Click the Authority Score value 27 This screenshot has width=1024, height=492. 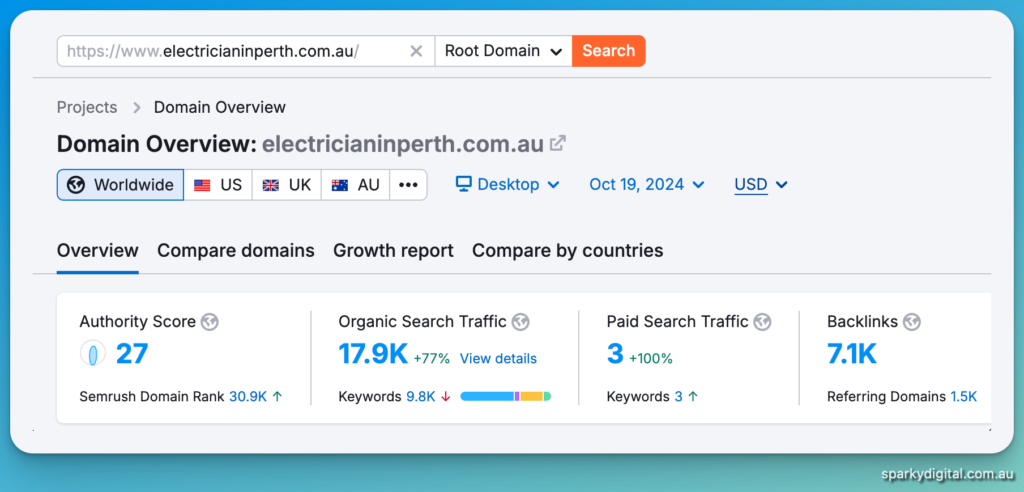point(132,354)
